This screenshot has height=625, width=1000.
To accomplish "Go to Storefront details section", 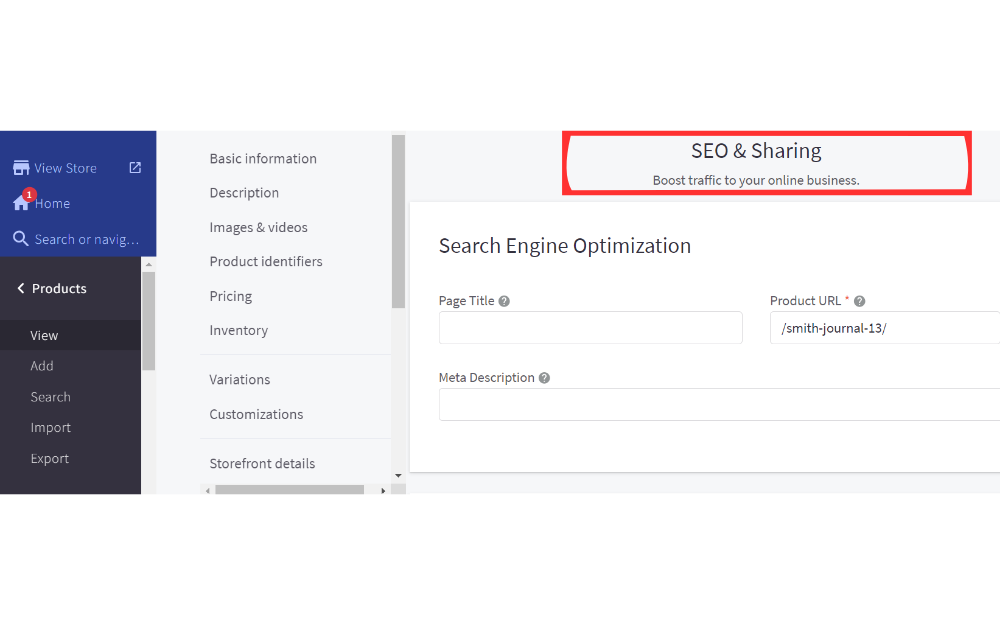I will pos(262,463).
